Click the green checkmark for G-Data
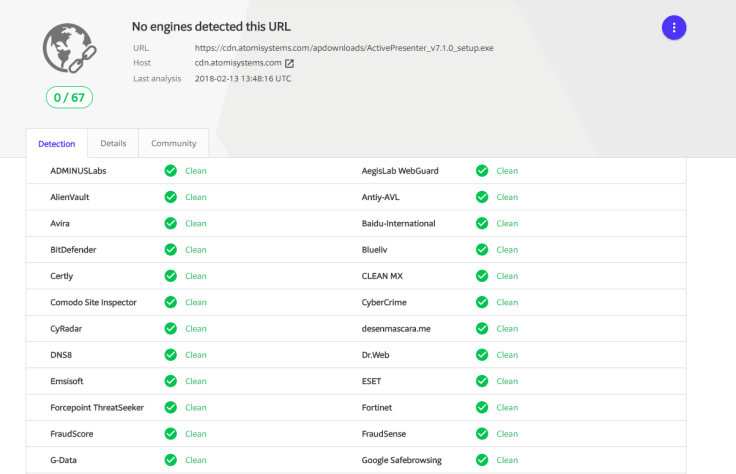This screenshot has width=736, height=474. [x=171, y=460]
